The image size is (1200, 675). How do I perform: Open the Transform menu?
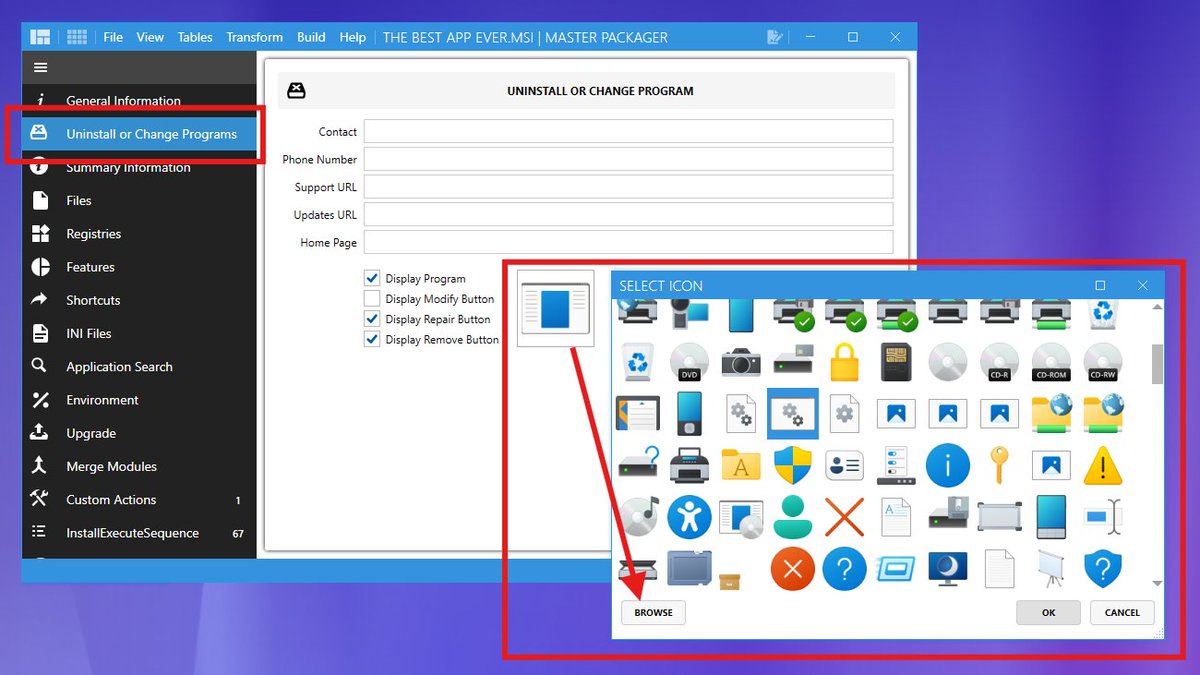(254, 37)
